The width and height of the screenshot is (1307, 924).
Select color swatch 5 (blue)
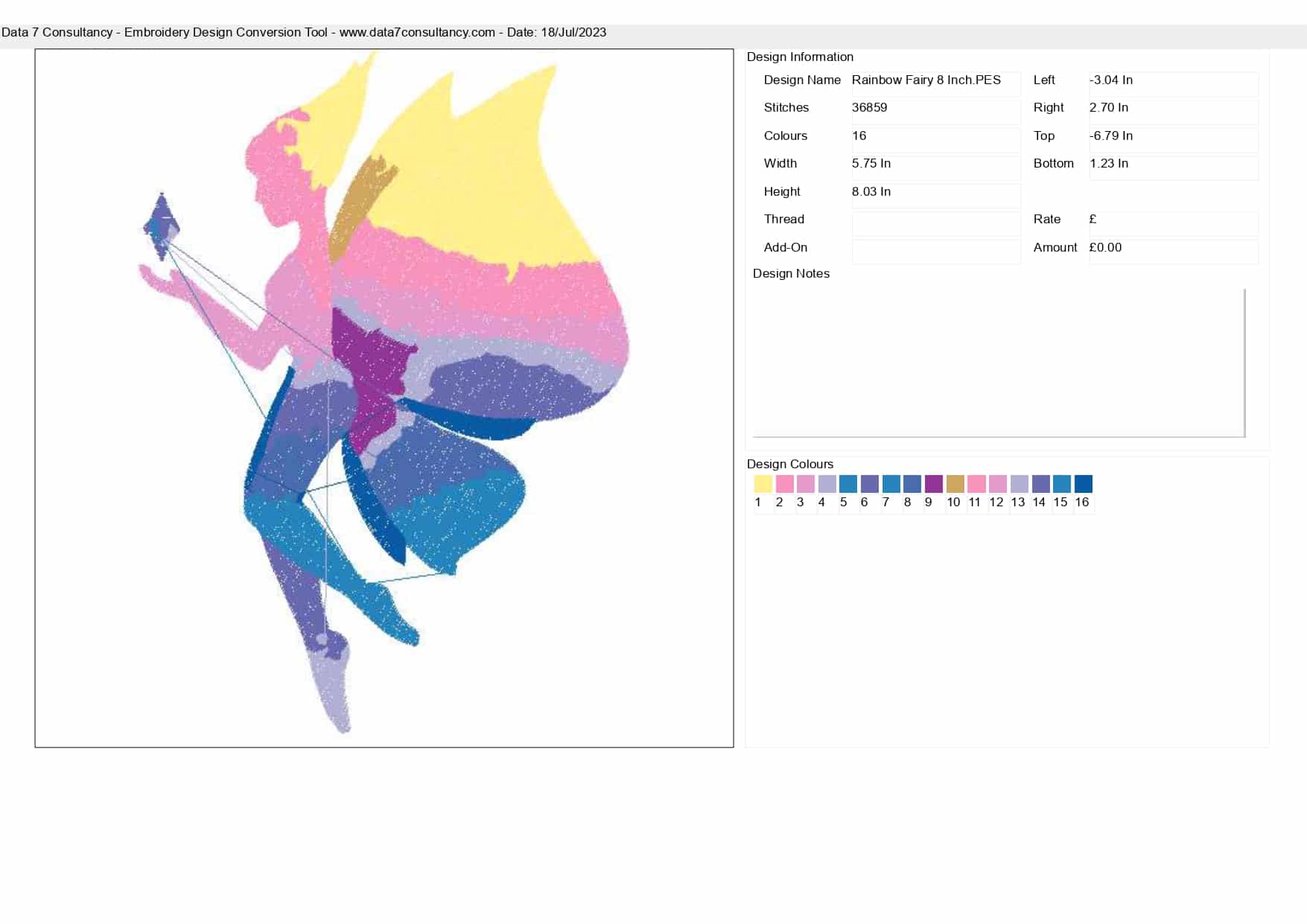point(848,484)
